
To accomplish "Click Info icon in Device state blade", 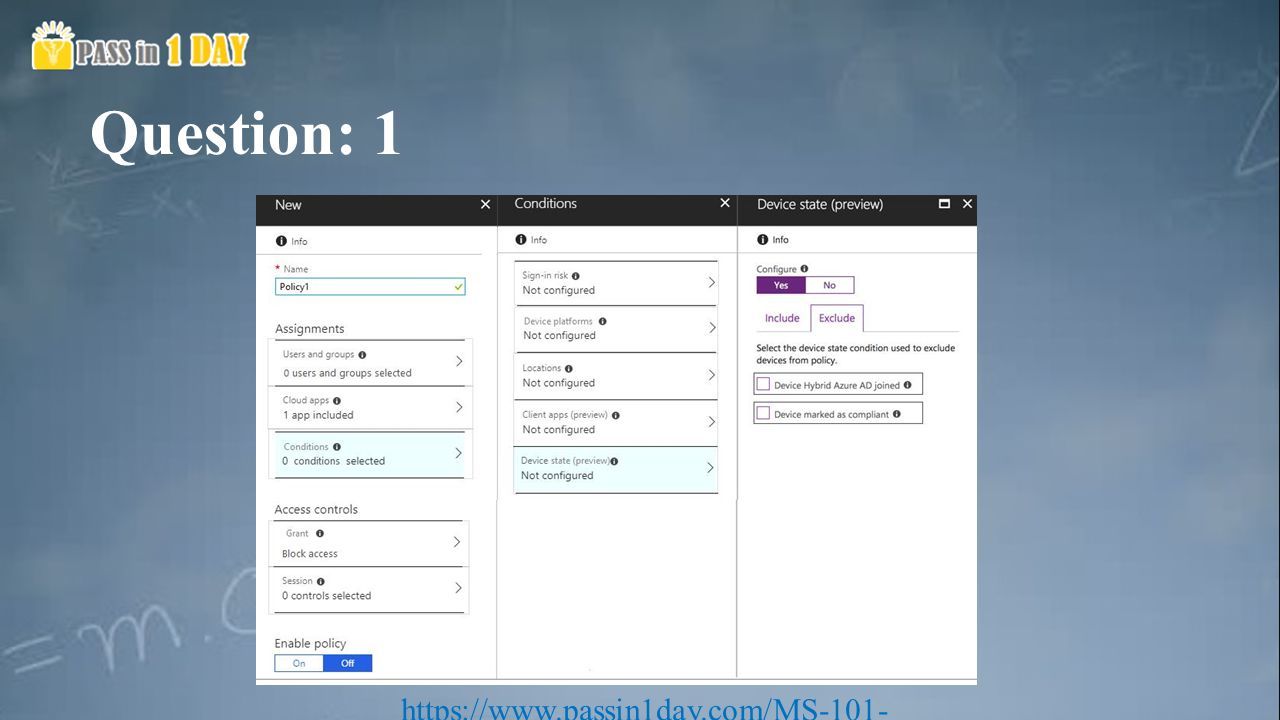I will point(762,239).
